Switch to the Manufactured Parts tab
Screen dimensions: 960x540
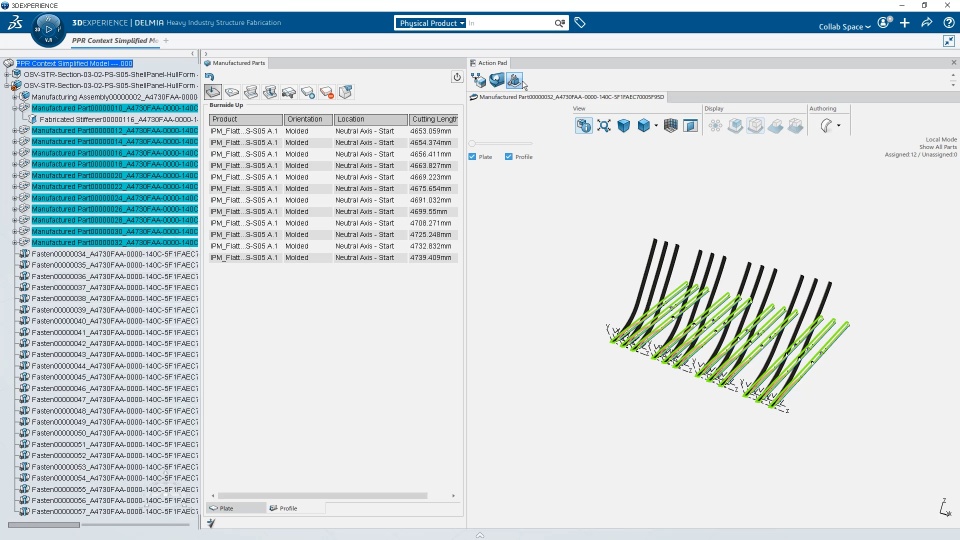[234, 63]
